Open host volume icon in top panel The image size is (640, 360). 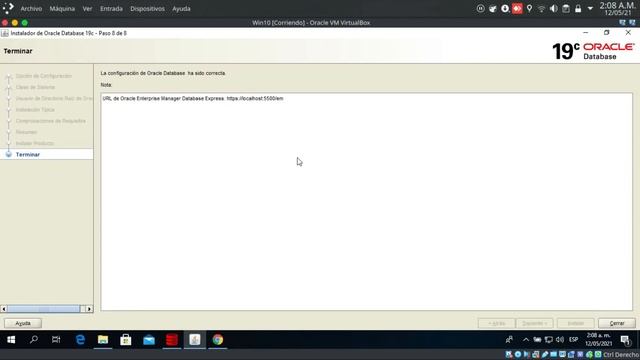(x=553, y=9)
